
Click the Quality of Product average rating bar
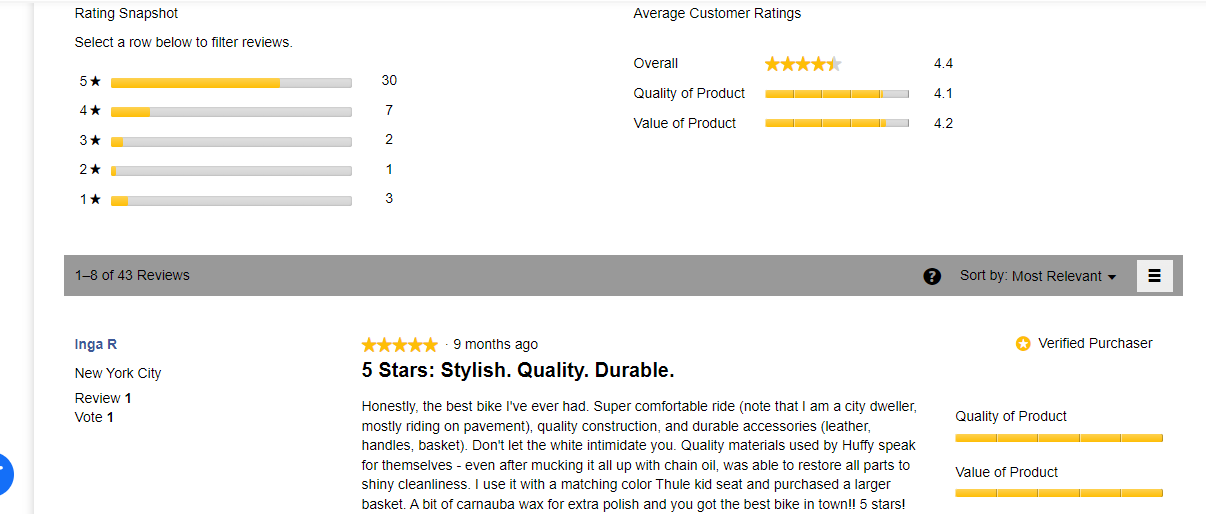coord(836,94)
